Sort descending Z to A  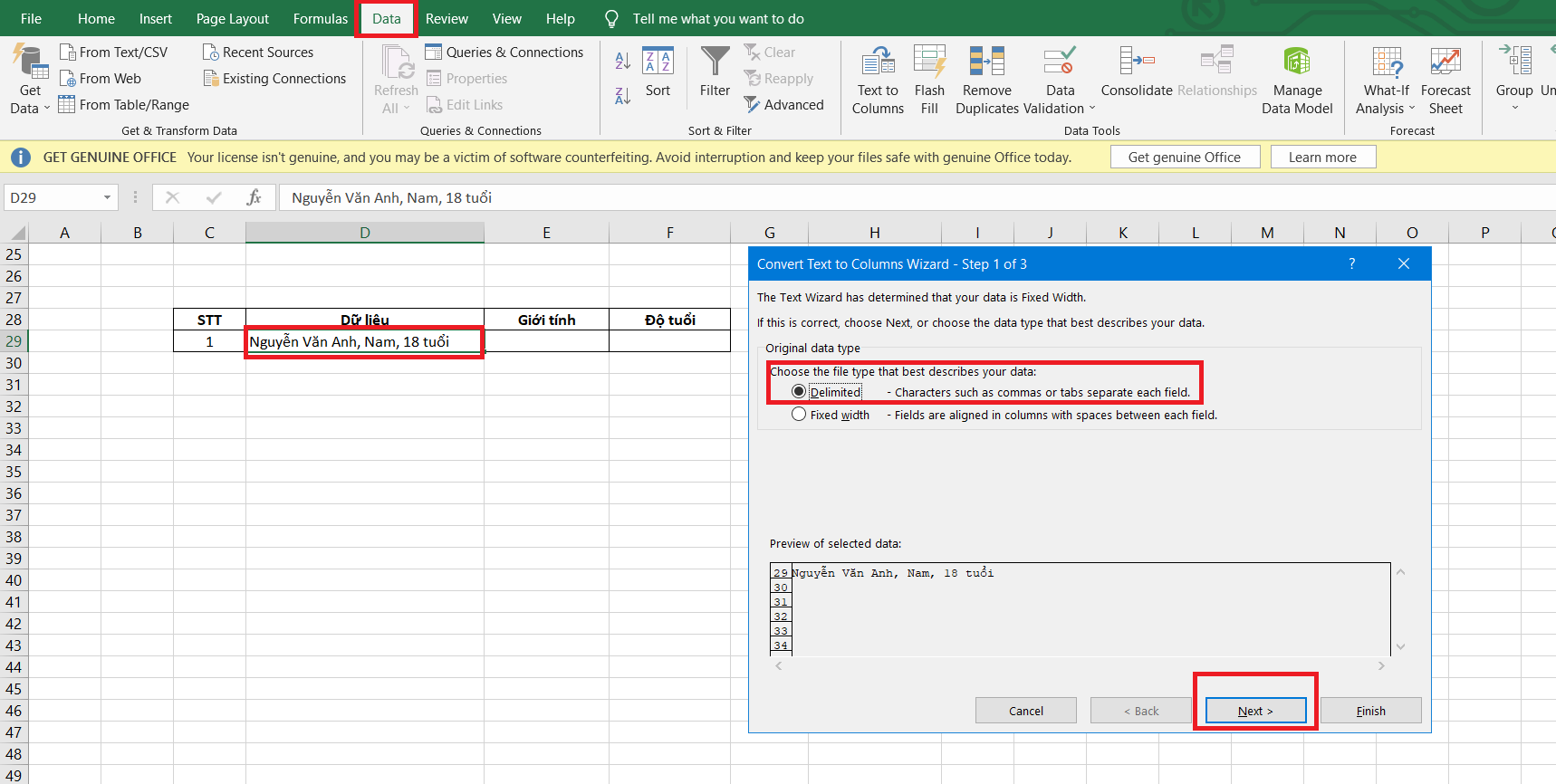click(x=622, y=95)
